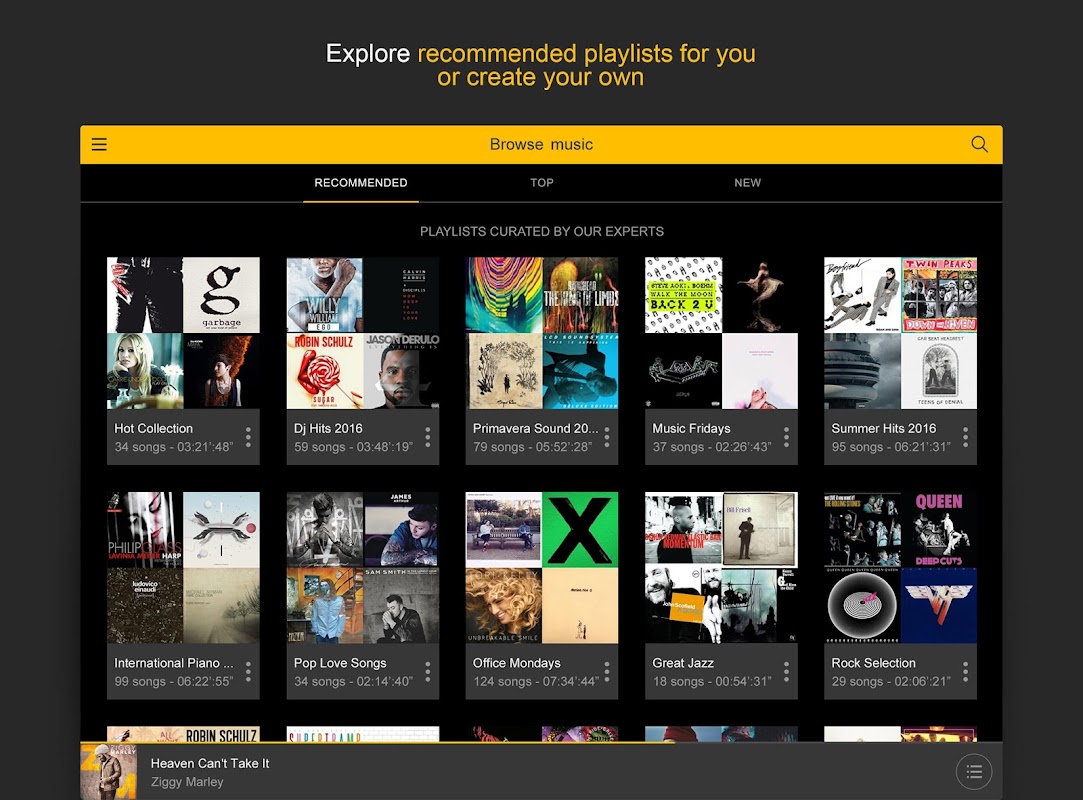Open options menu for Pop Love Songs
Screen dimensions: 1083x800
(428, 672)
